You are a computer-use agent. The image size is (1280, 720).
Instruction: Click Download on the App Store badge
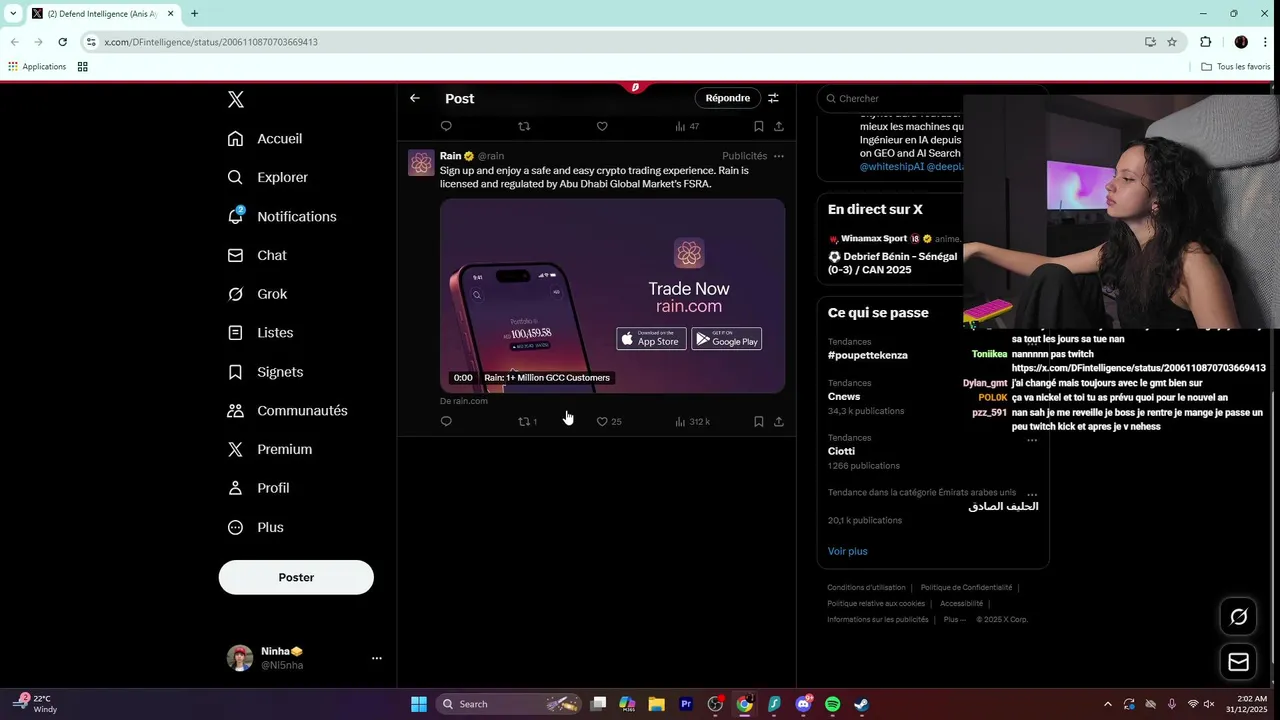(x=651, y=339)
